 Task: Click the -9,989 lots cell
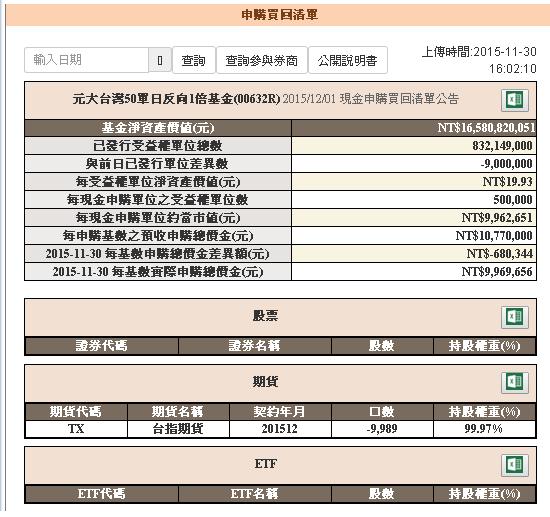382,429
